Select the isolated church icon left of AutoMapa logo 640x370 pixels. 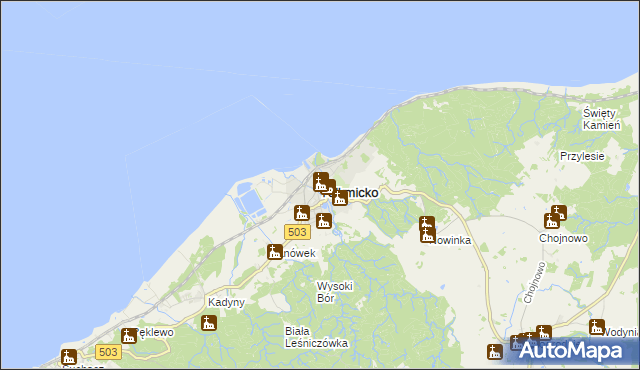click(495, 352)
